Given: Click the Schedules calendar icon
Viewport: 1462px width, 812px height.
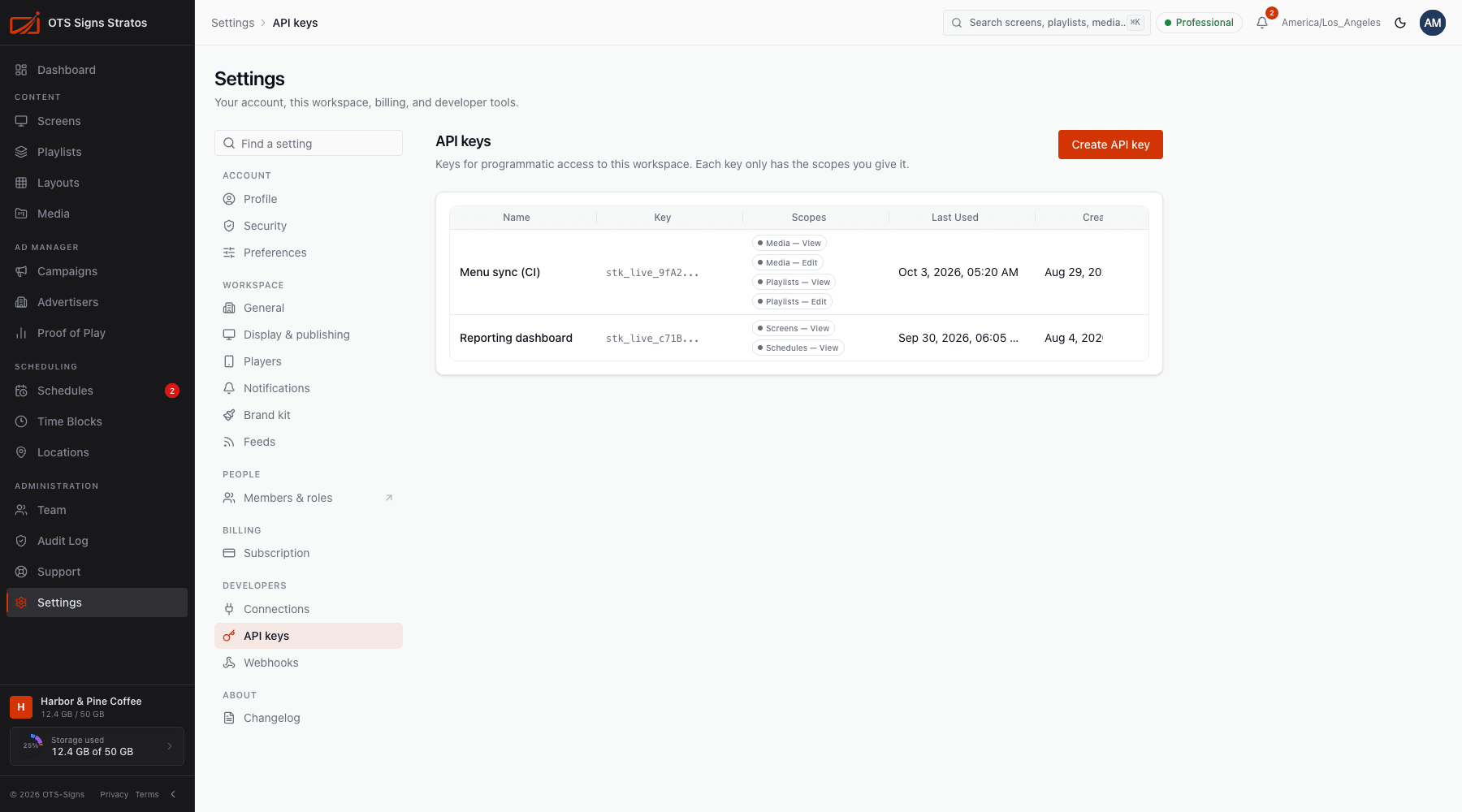Looking at the screenshot, I should (21, 391).
